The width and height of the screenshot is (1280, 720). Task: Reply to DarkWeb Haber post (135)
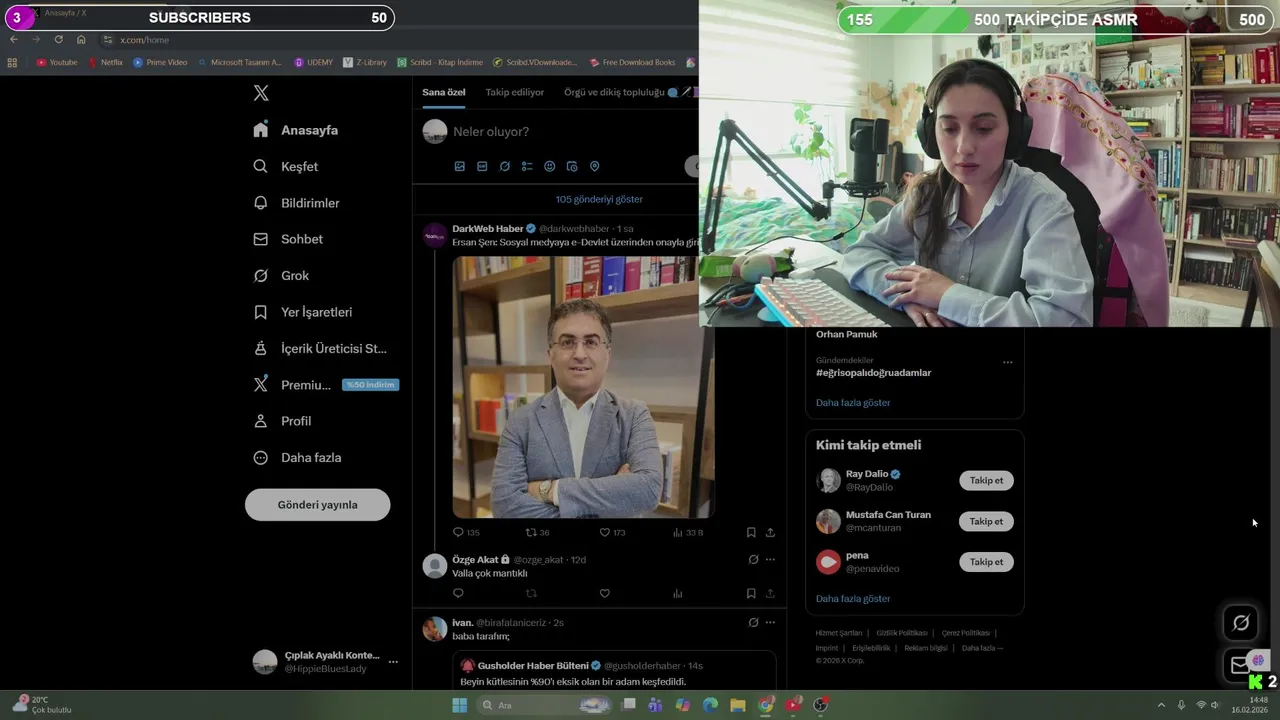466,533
